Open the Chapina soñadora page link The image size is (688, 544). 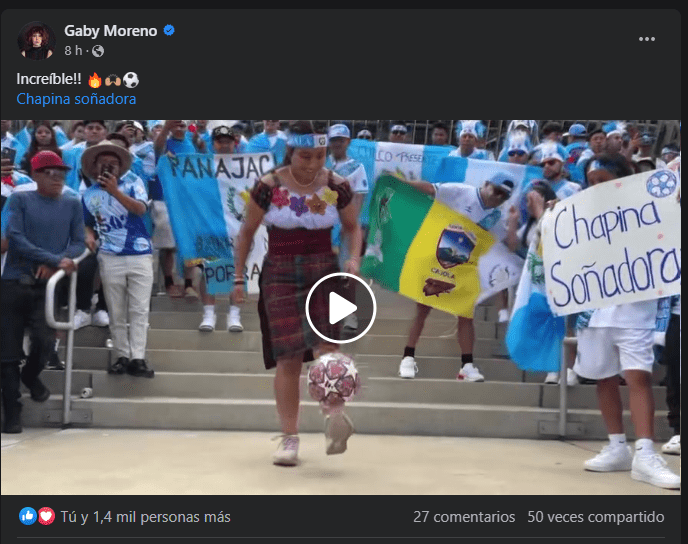76,99
